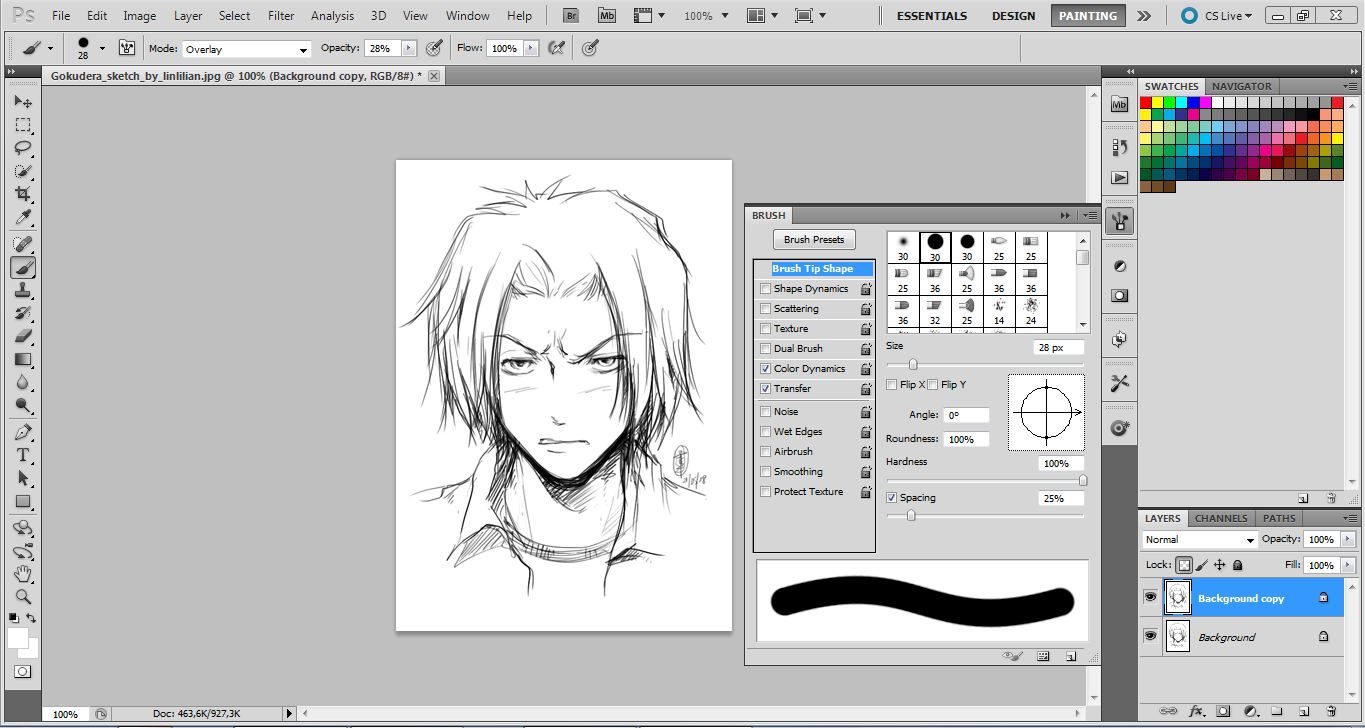
Task: Open the layer Fill arrow
Action: click(1347, 565)
